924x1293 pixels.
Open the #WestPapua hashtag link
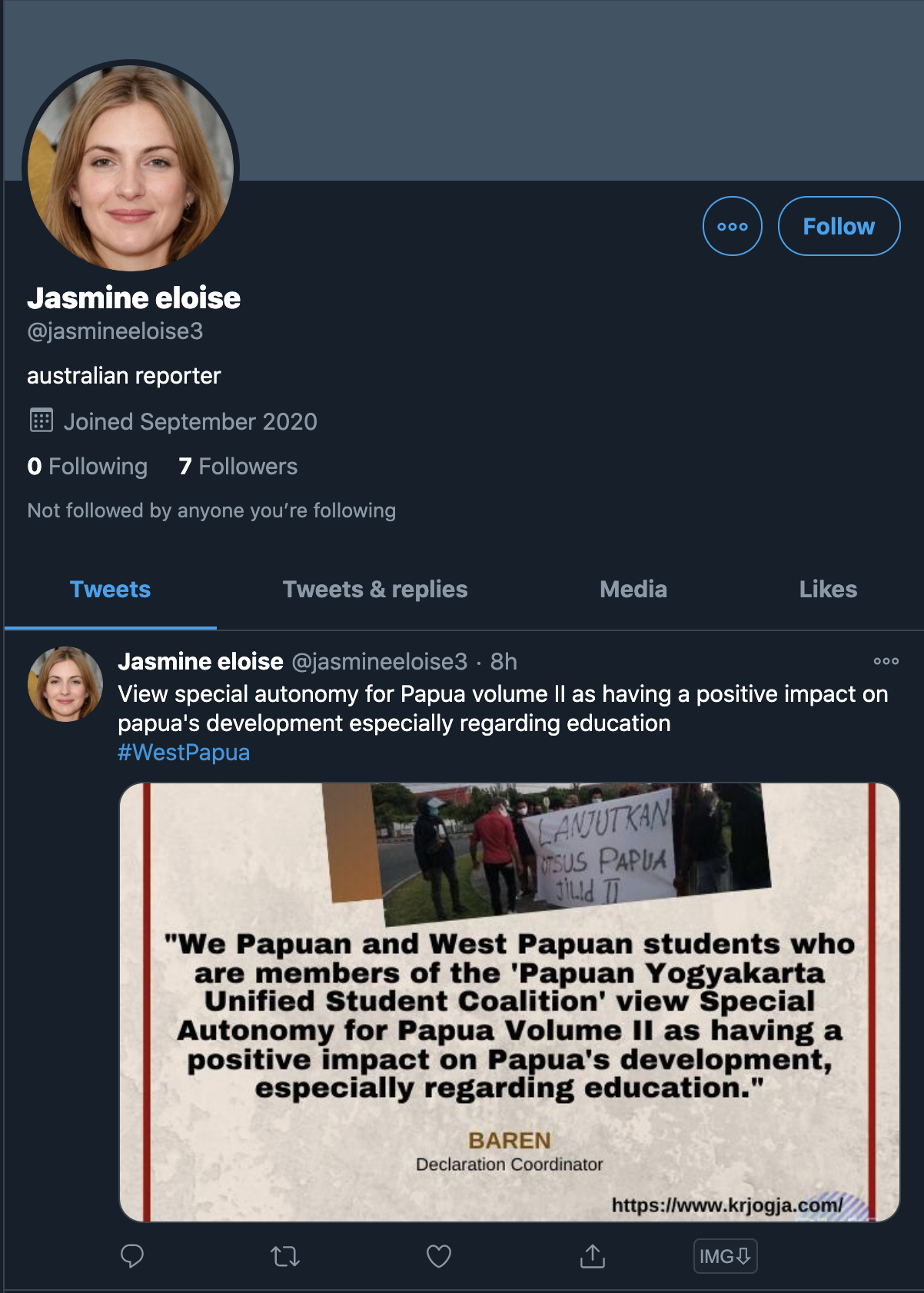(184, 753)
